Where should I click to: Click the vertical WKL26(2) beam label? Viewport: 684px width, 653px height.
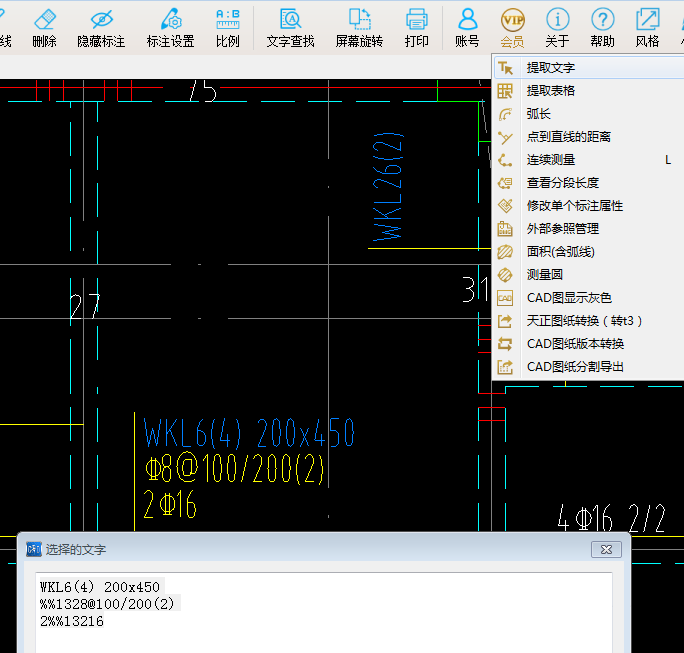click(x=387, y=187)
